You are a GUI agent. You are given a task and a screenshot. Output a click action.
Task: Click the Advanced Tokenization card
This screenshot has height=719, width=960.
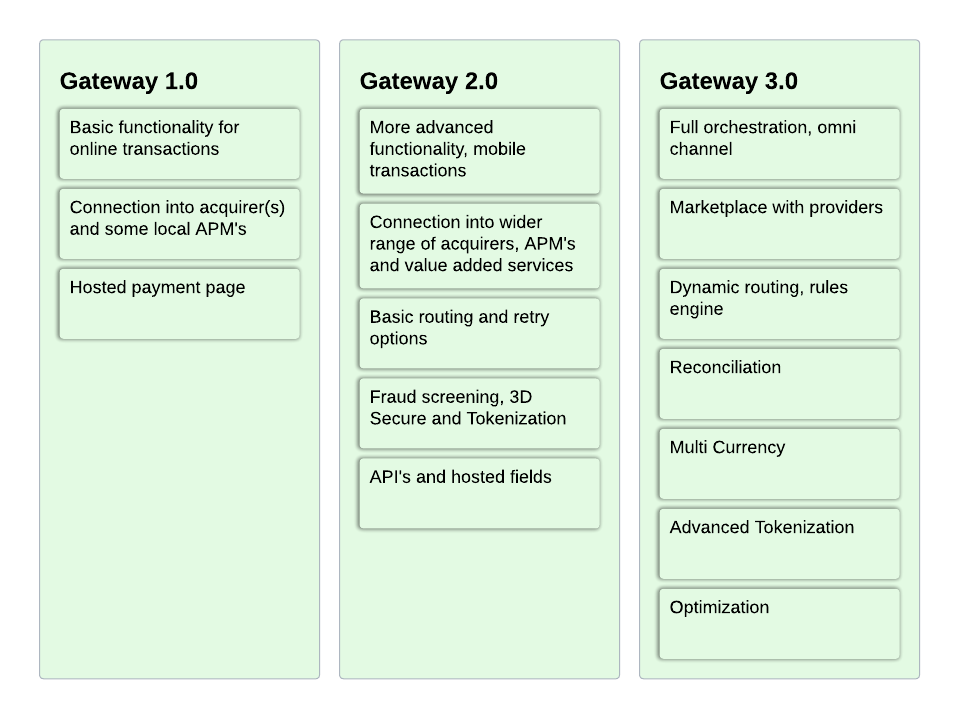pos(779,544)
